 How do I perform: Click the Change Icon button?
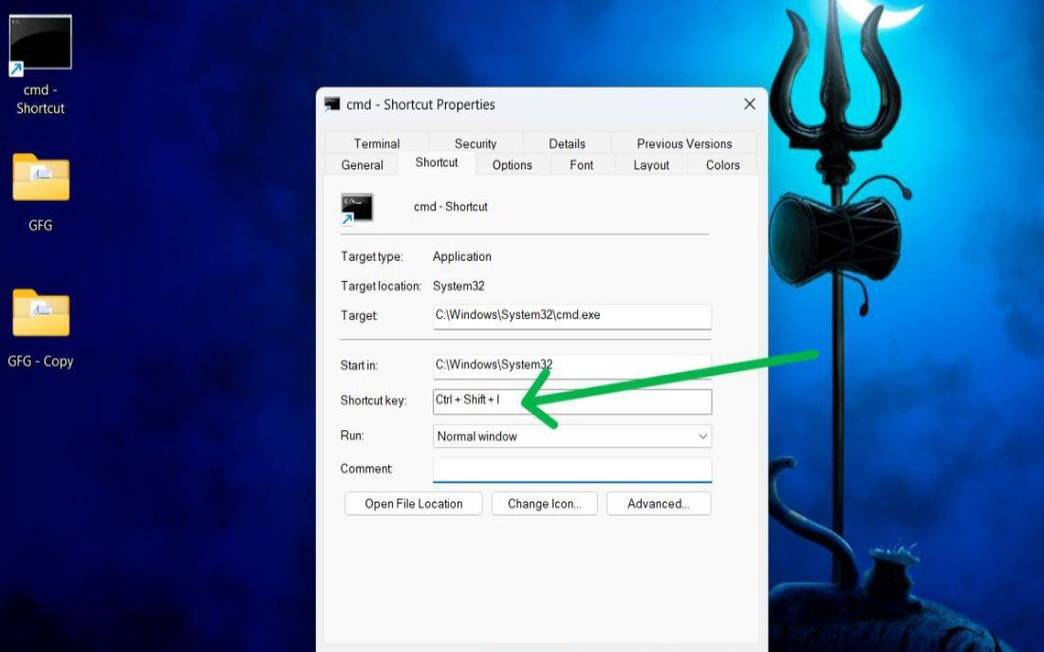pyautogui.click(x=544, y=503)
